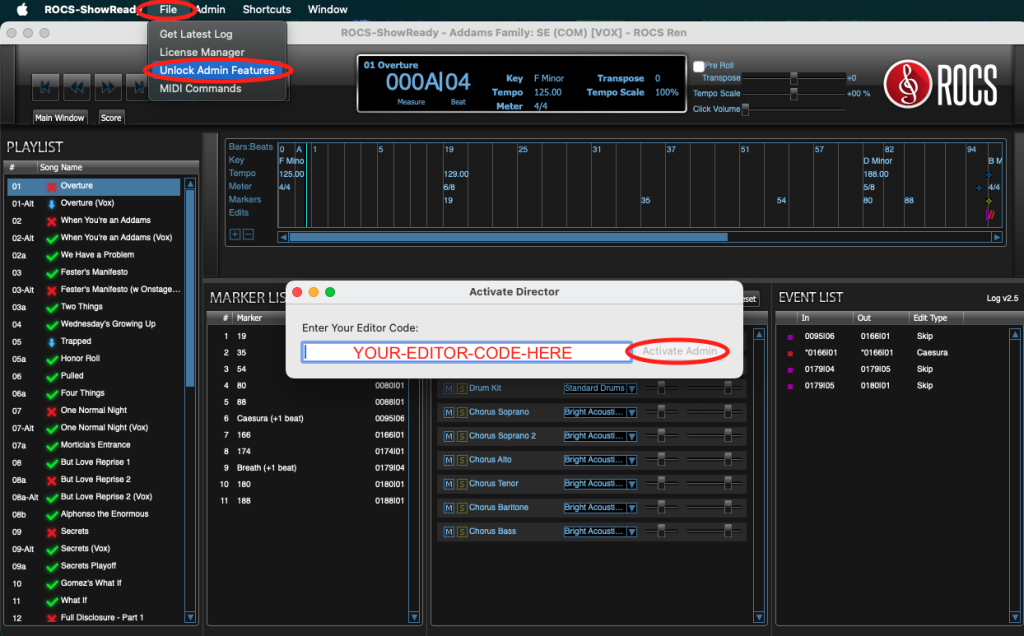Enable the Pre Roll checkbox
Viewport: 1024px width, 636px height.
coord(699,66)
